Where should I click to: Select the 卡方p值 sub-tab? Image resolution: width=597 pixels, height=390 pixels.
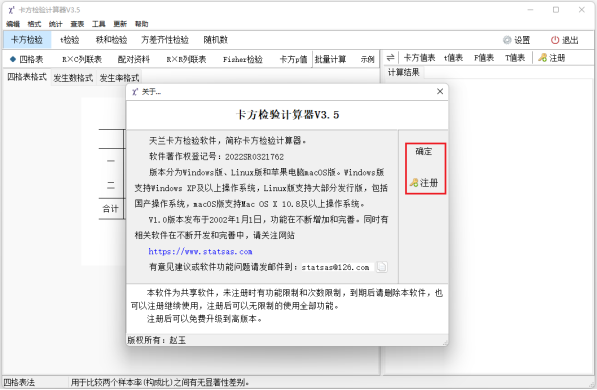pyautogui.click(x=293, y=59)
